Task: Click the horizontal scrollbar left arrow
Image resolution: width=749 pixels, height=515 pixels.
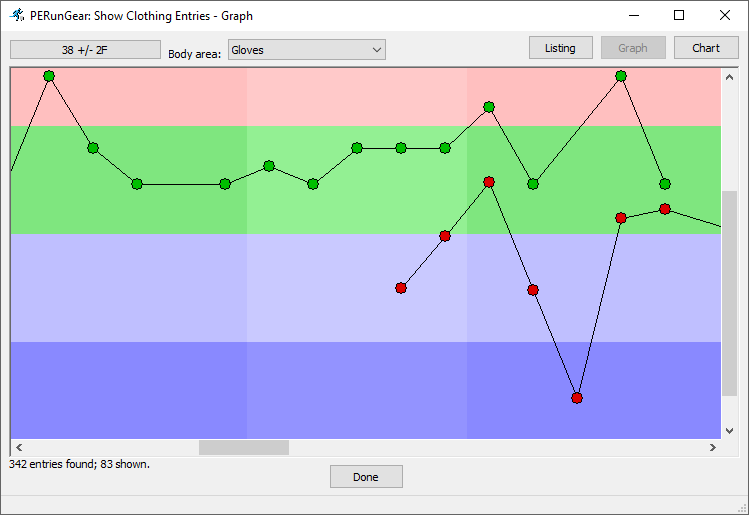Action: click(x=19, y=447)
